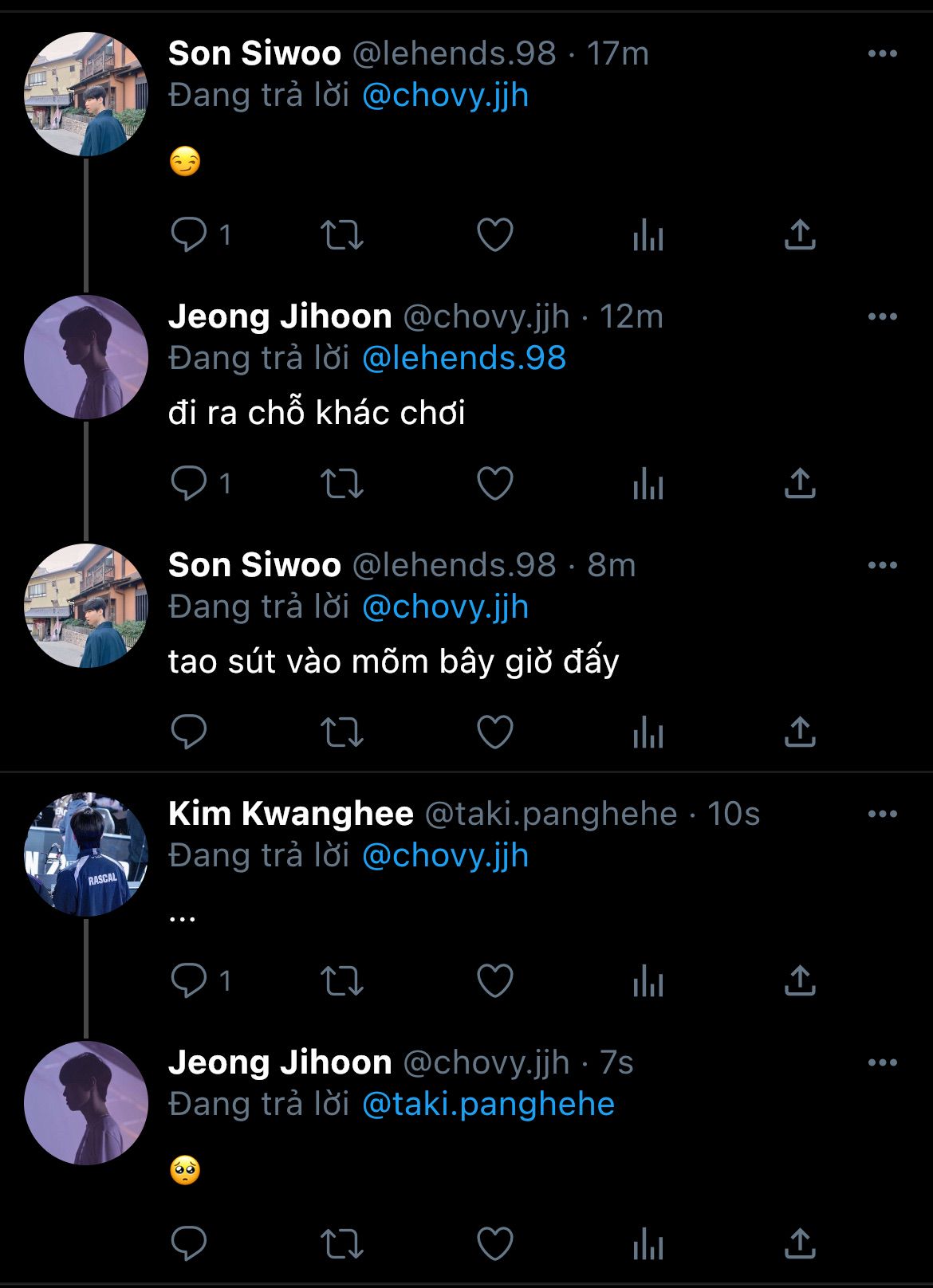View analytics for Kim Kwanghee's tweet
The image size is (933, 1288).
(x=648, y=981)
